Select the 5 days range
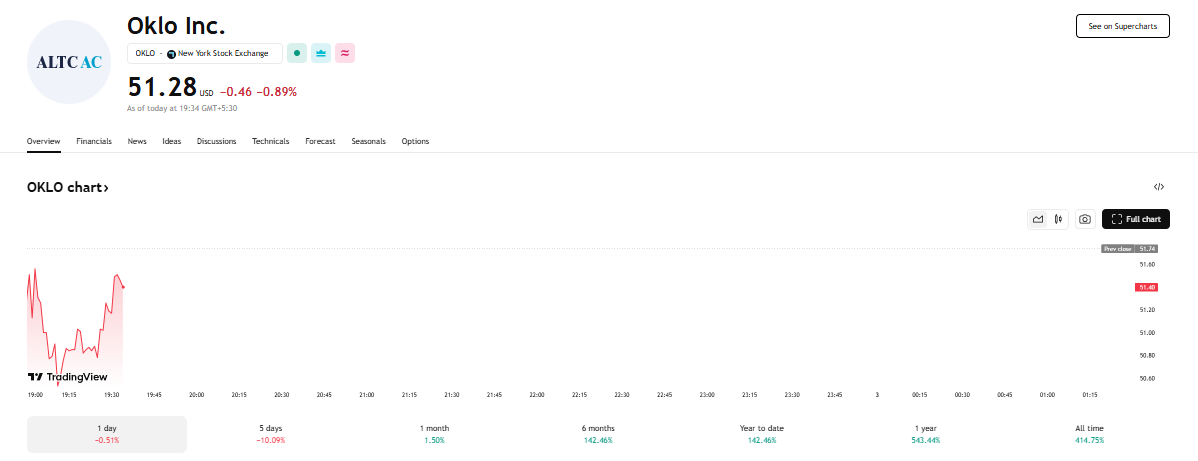Viewport: 1198px width, 461px height. [270, 434]
